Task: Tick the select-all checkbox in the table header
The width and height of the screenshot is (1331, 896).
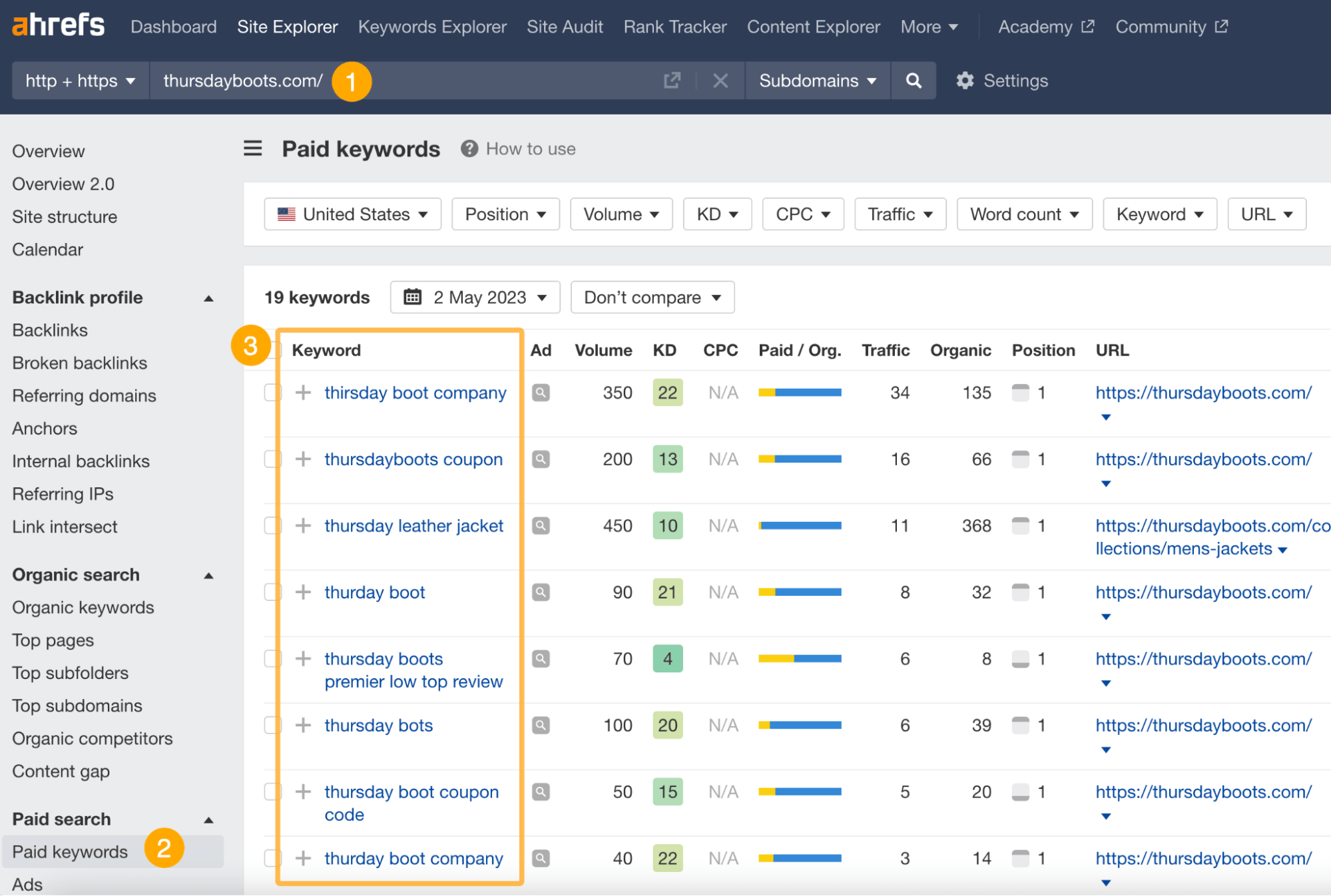Action: tap(272, 349)
